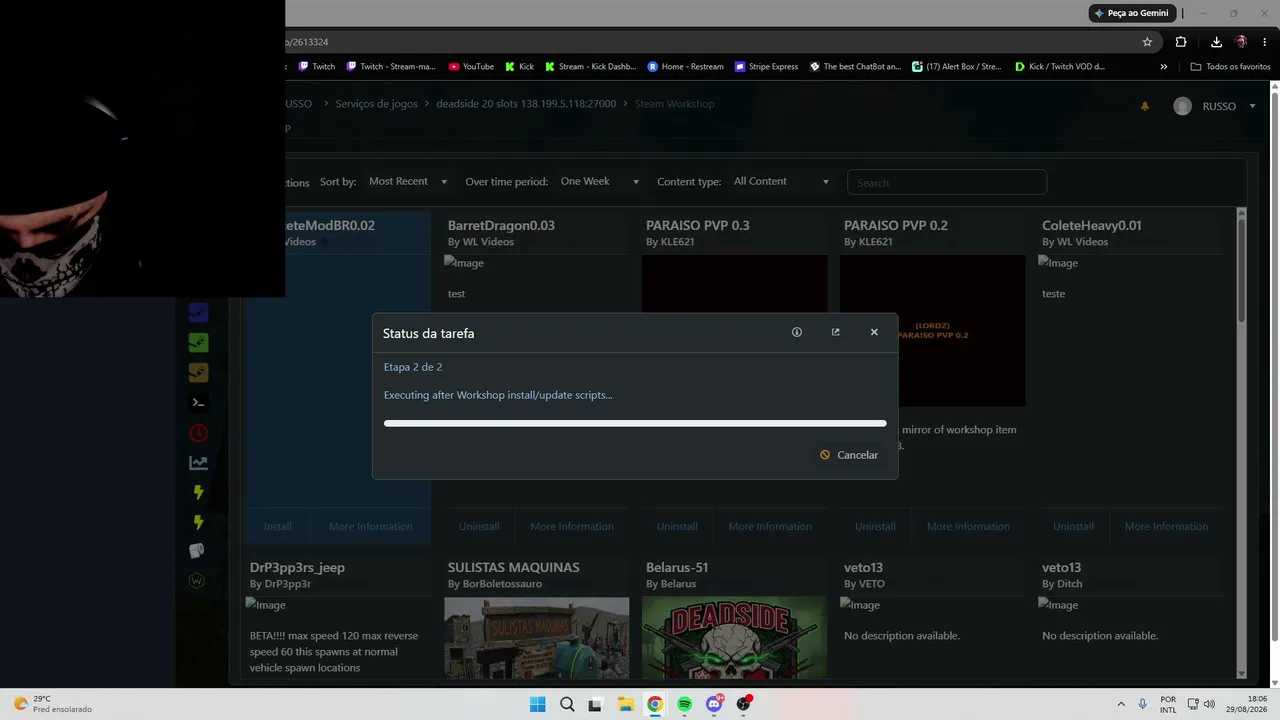Image resolution: width=1280 pixels, height=720 pixels.
Task: View More Information for ColeteHeavy0.01
Action: [1166, 526]
